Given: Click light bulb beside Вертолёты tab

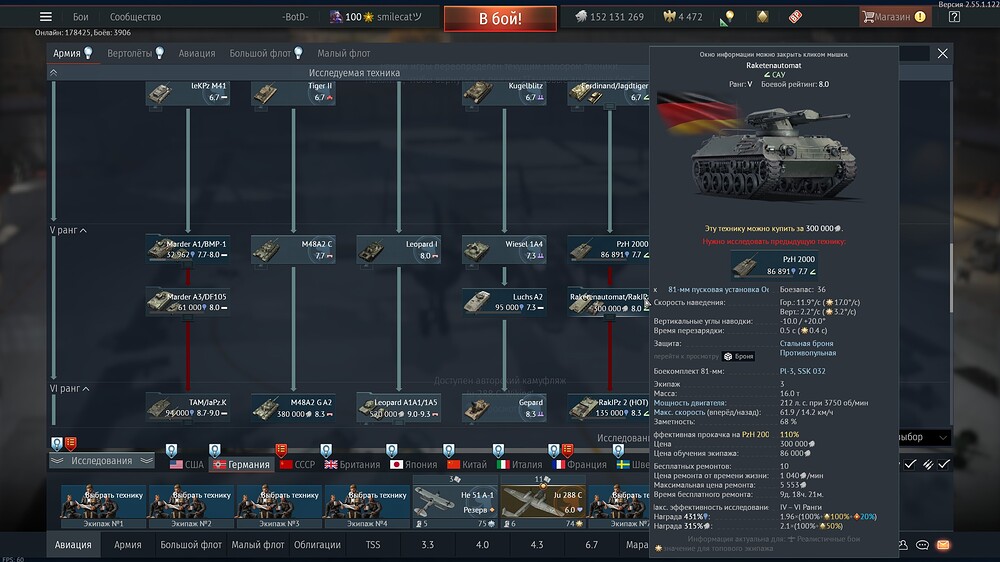Looking at the screenshot, I should [x=159, y=53].
